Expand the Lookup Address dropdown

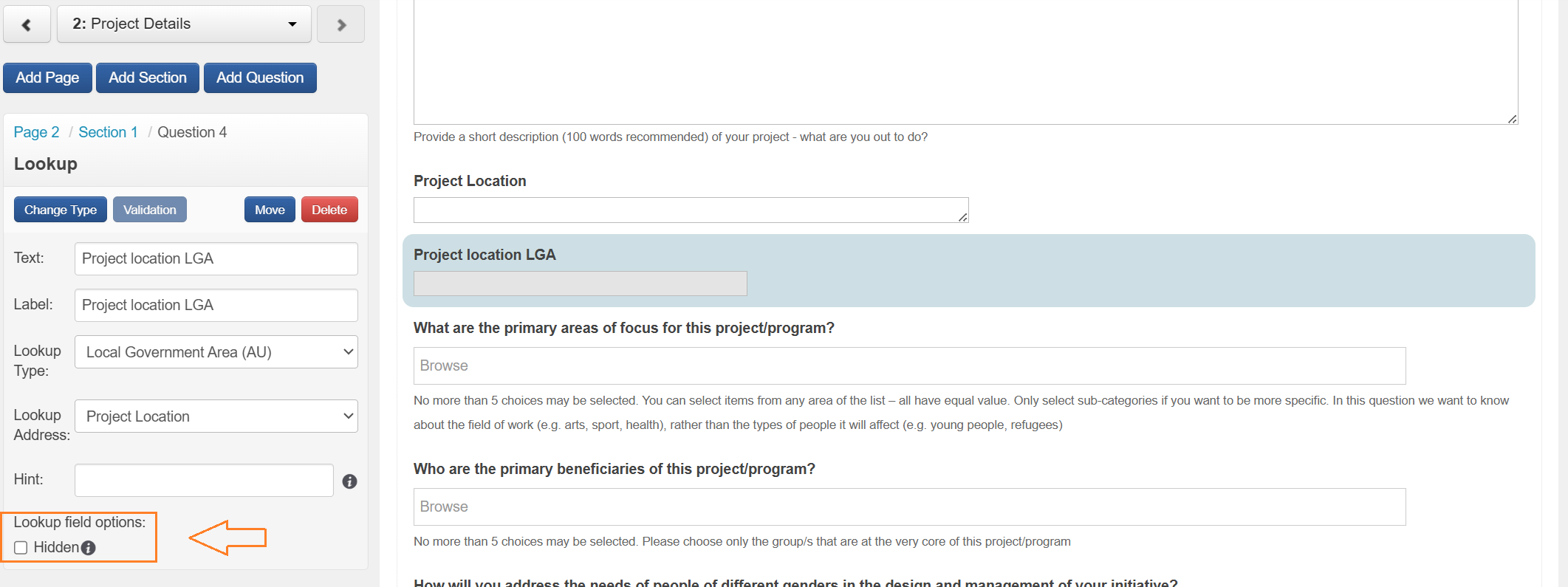coord(216,416)
